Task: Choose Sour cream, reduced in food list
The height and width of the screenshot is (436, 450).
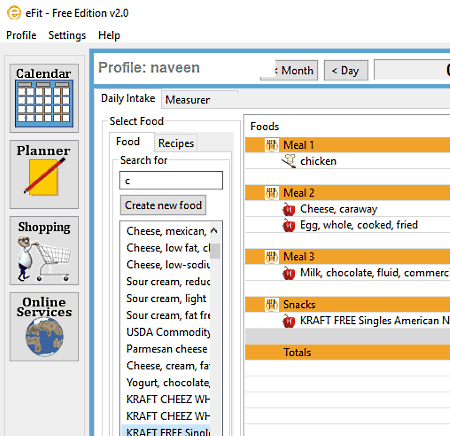Action: click(166, 282)
